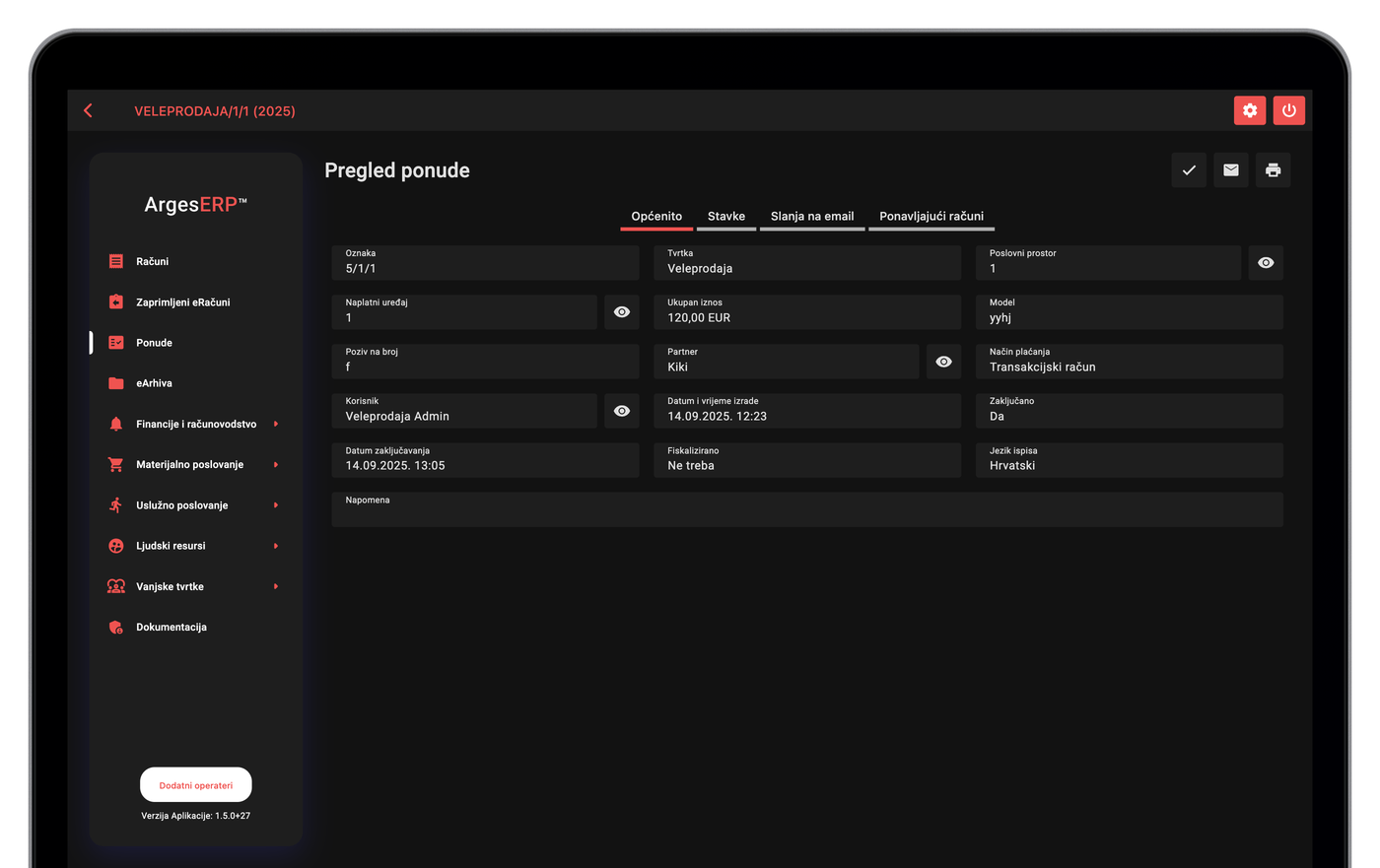Click the Oznaka field 5/1/1
The image size is (1380, 868).
point(486,263)
